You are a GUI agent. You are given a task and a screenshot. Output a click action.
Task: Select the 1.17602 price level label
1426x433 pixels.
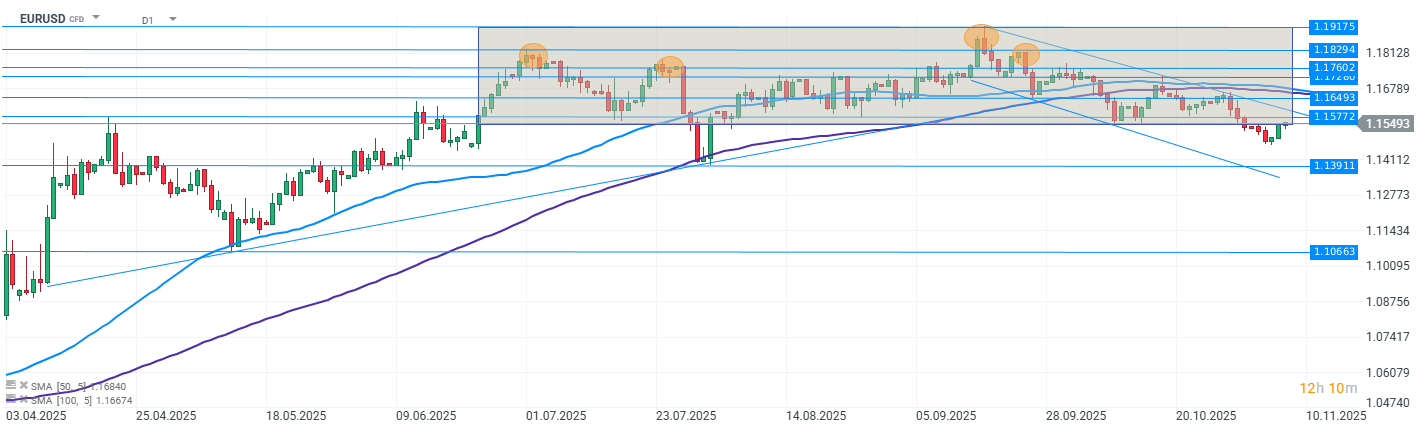[1334, 68]
